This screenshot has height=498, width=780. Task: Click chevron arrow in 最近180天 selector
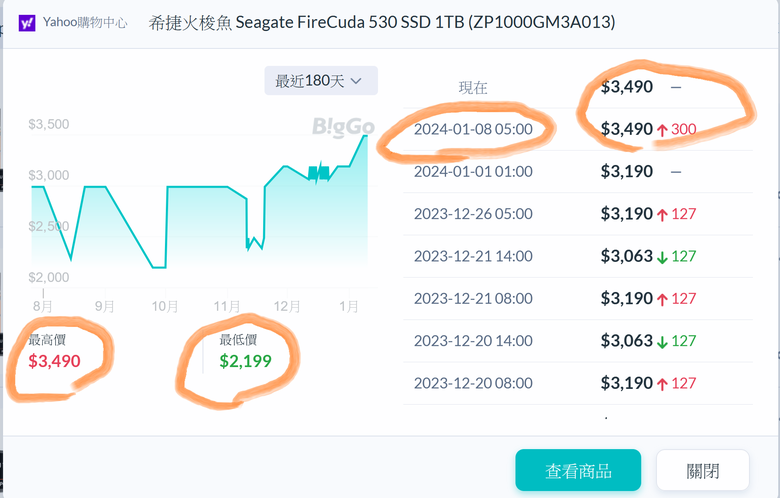(x=357, y=81)
